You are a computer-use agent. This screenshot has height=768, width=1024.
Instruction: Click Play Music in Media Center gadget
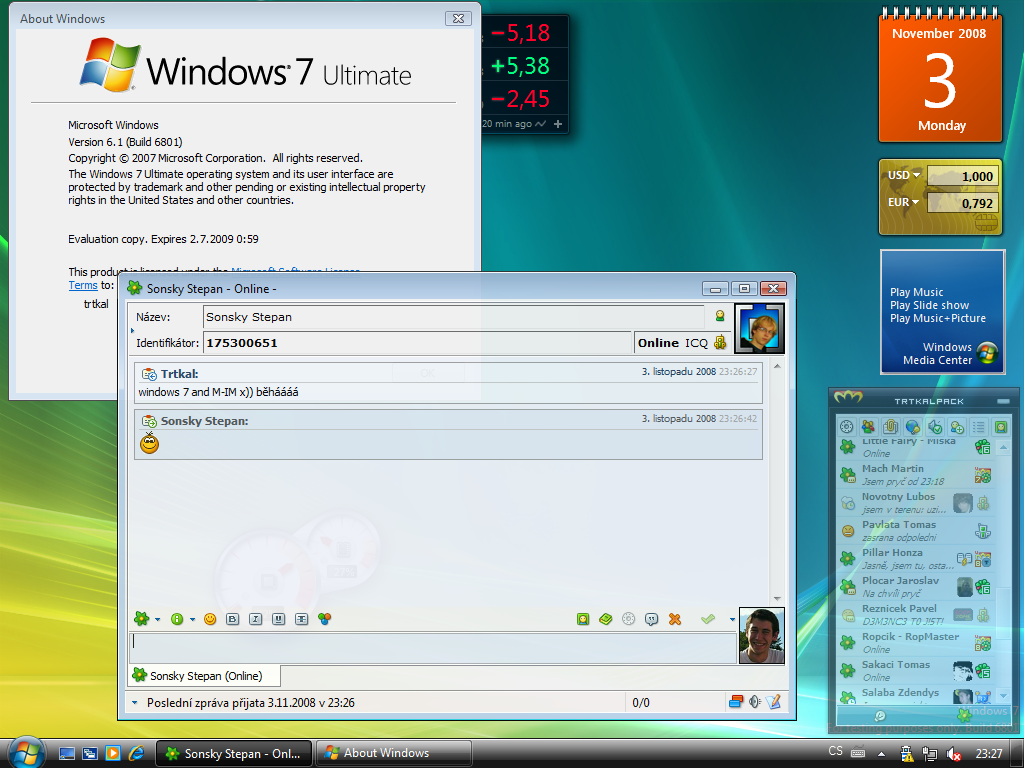[x=916, y=292]
